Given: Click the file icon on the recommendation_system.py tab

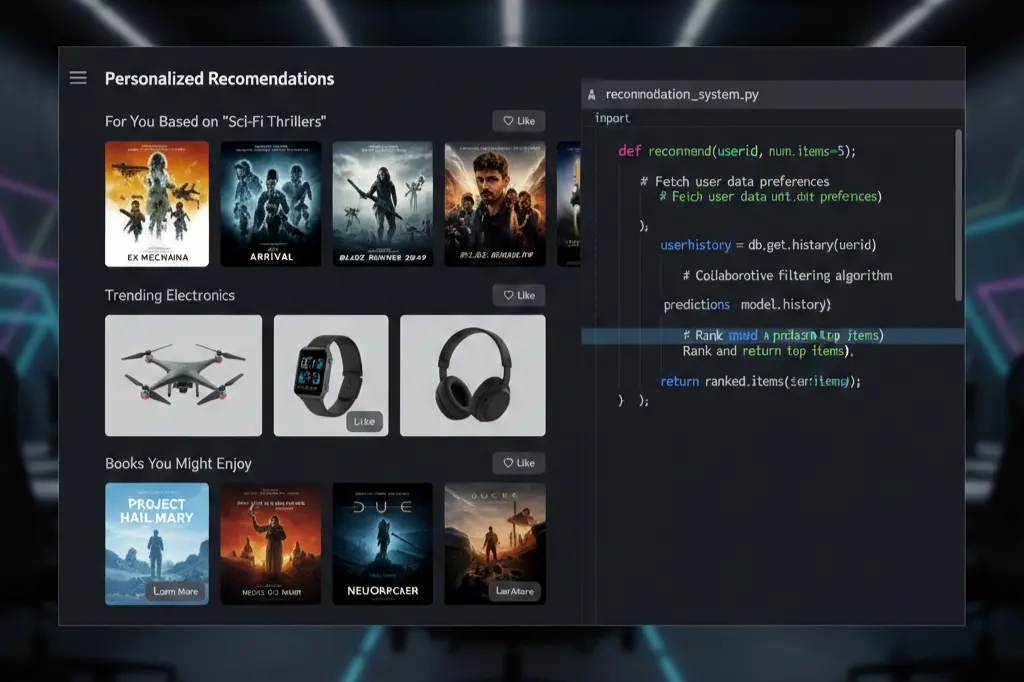Looking at the screenshot, I should pyautogui.click(x=592, y=93).
